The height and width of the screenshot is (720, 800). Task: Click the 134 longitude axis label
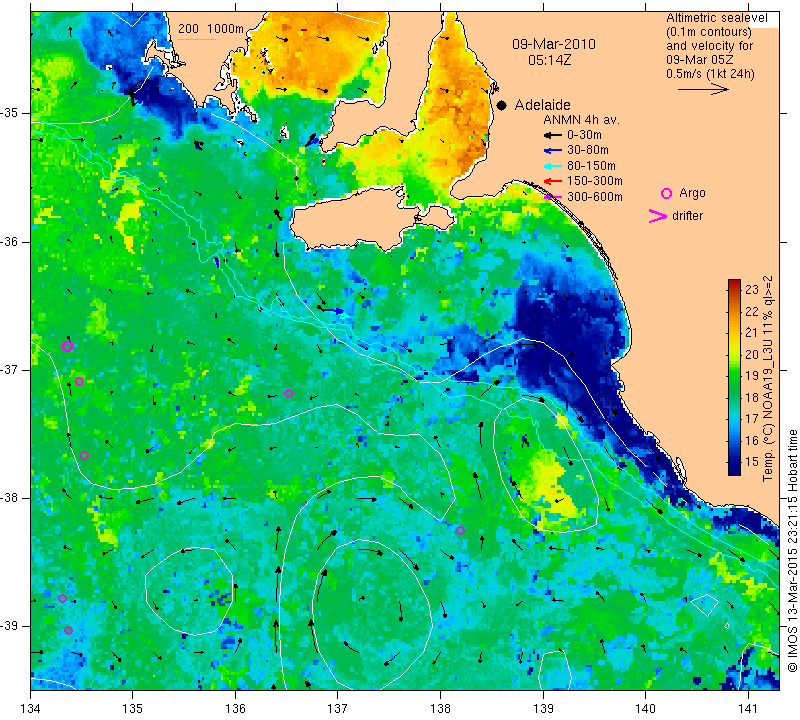(31, 708)
